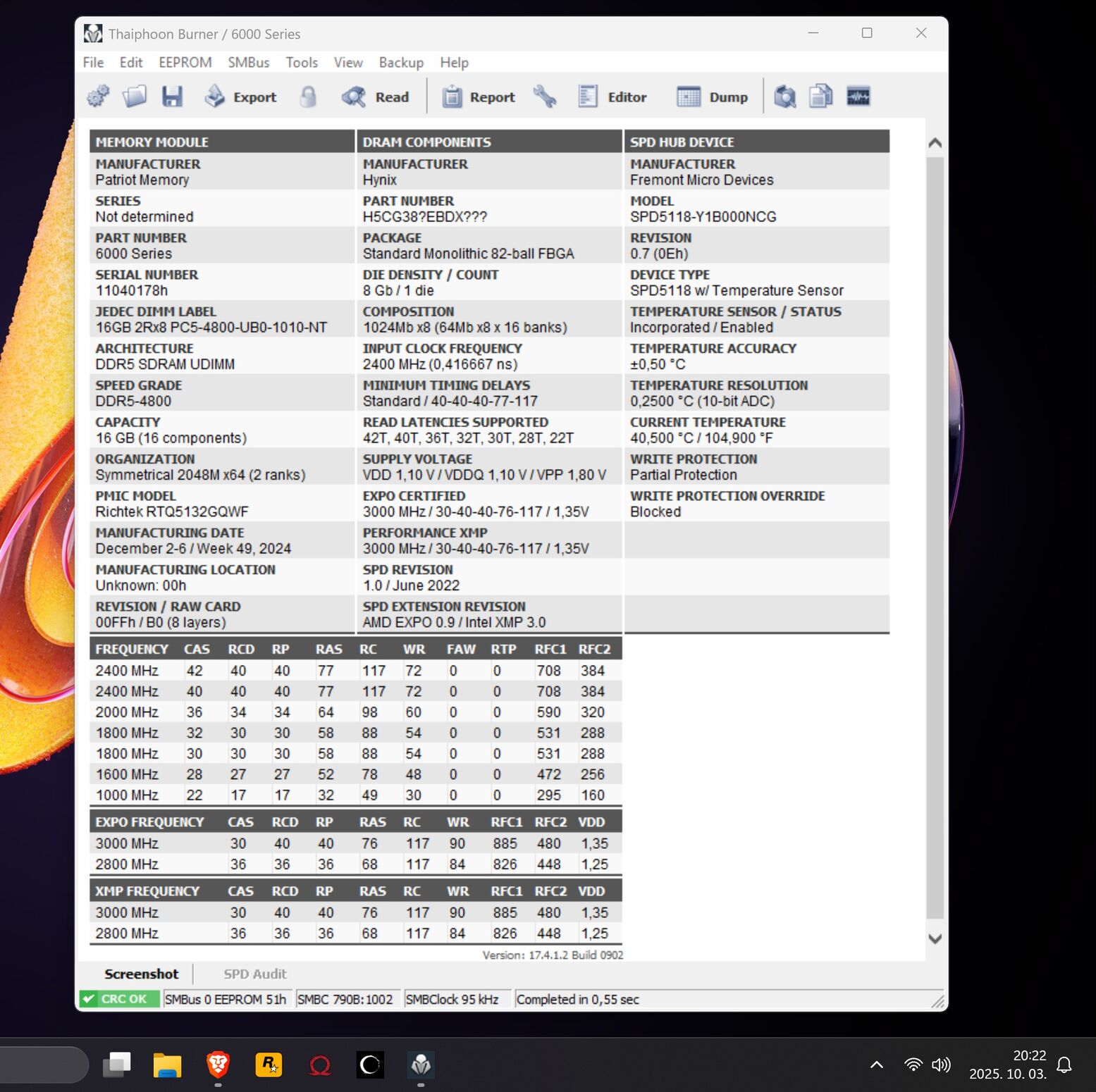Click the JEDEC label 16GB 2Rx8 PC5-4800-UB0-1010-NT
This screenshot has width=1096, height=1092.
(x=211, y=328)
